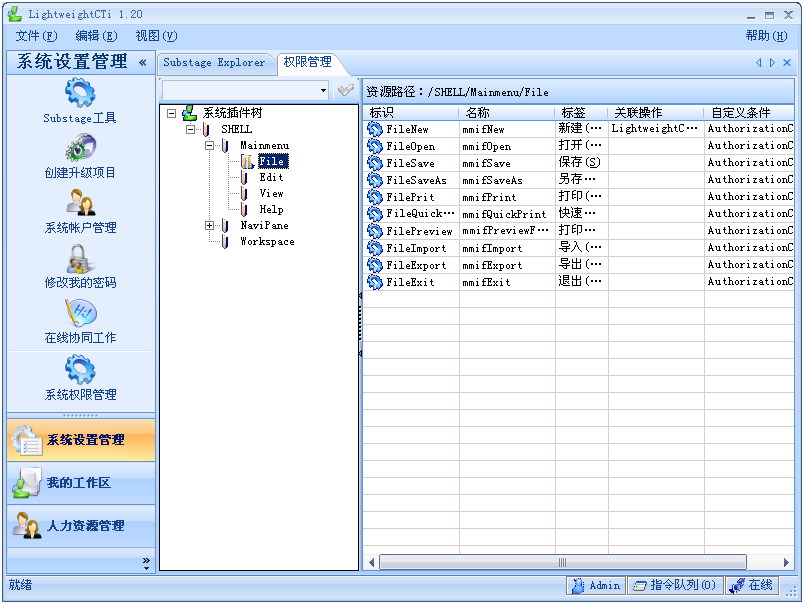Click the 自定义条件 column header

click(749, 113)
